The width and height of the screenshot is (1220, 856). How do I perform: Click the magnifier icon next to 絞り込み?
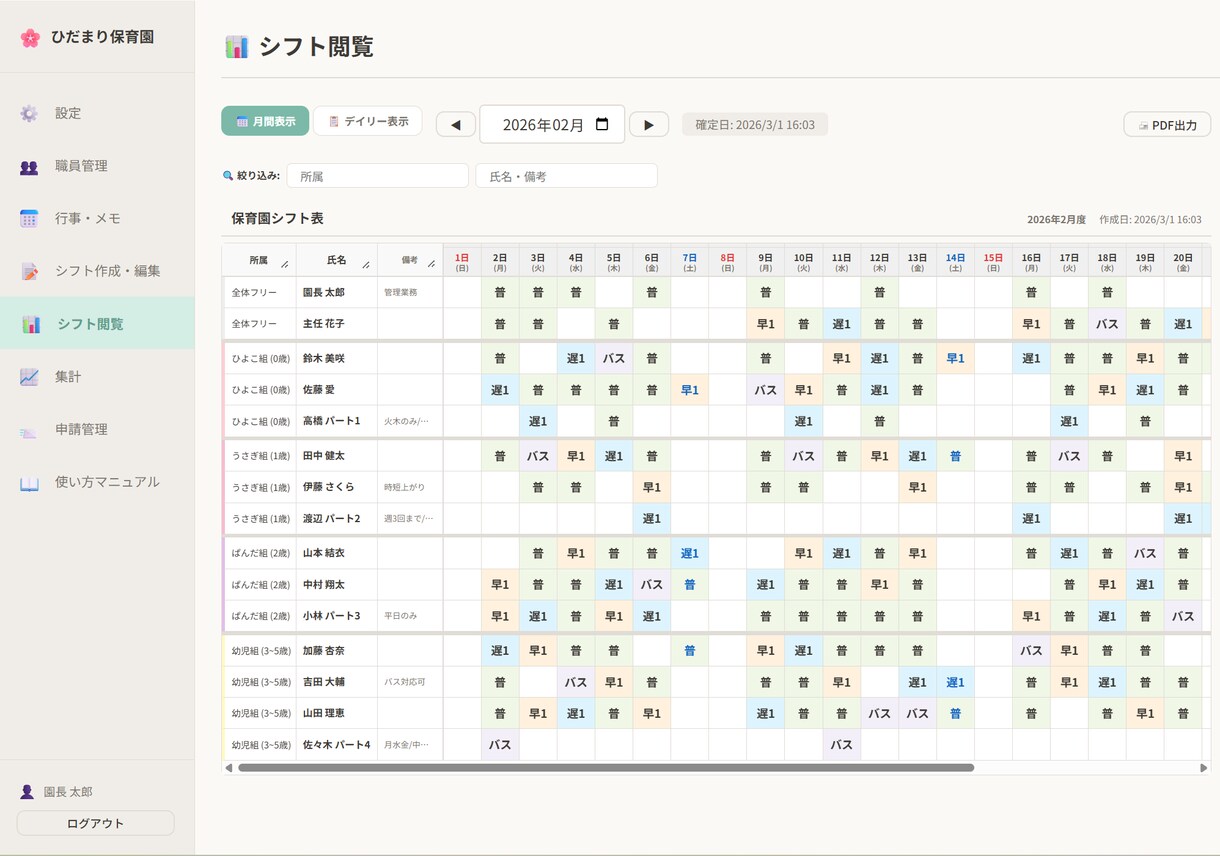228,176
